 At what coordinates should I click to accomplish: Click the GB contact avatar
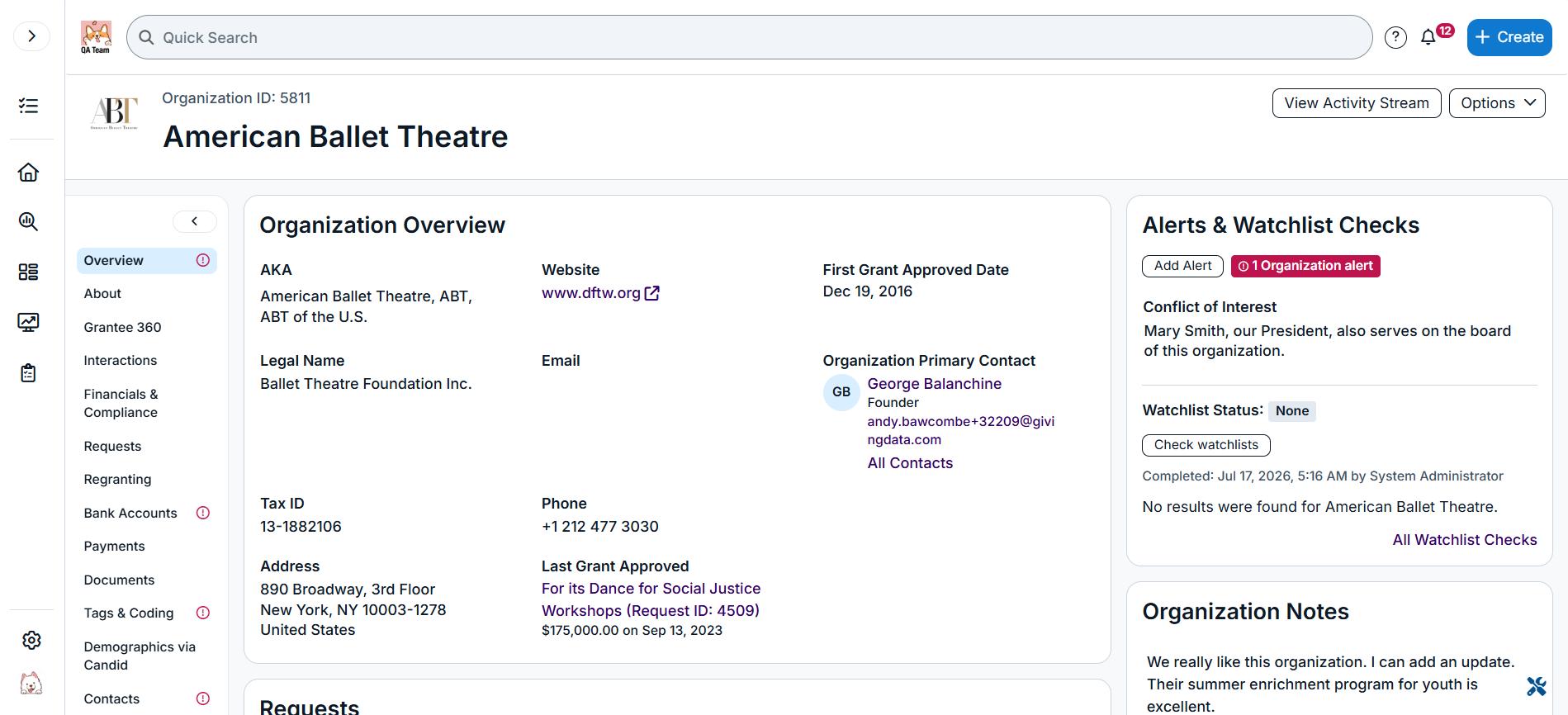coord(841,392)
